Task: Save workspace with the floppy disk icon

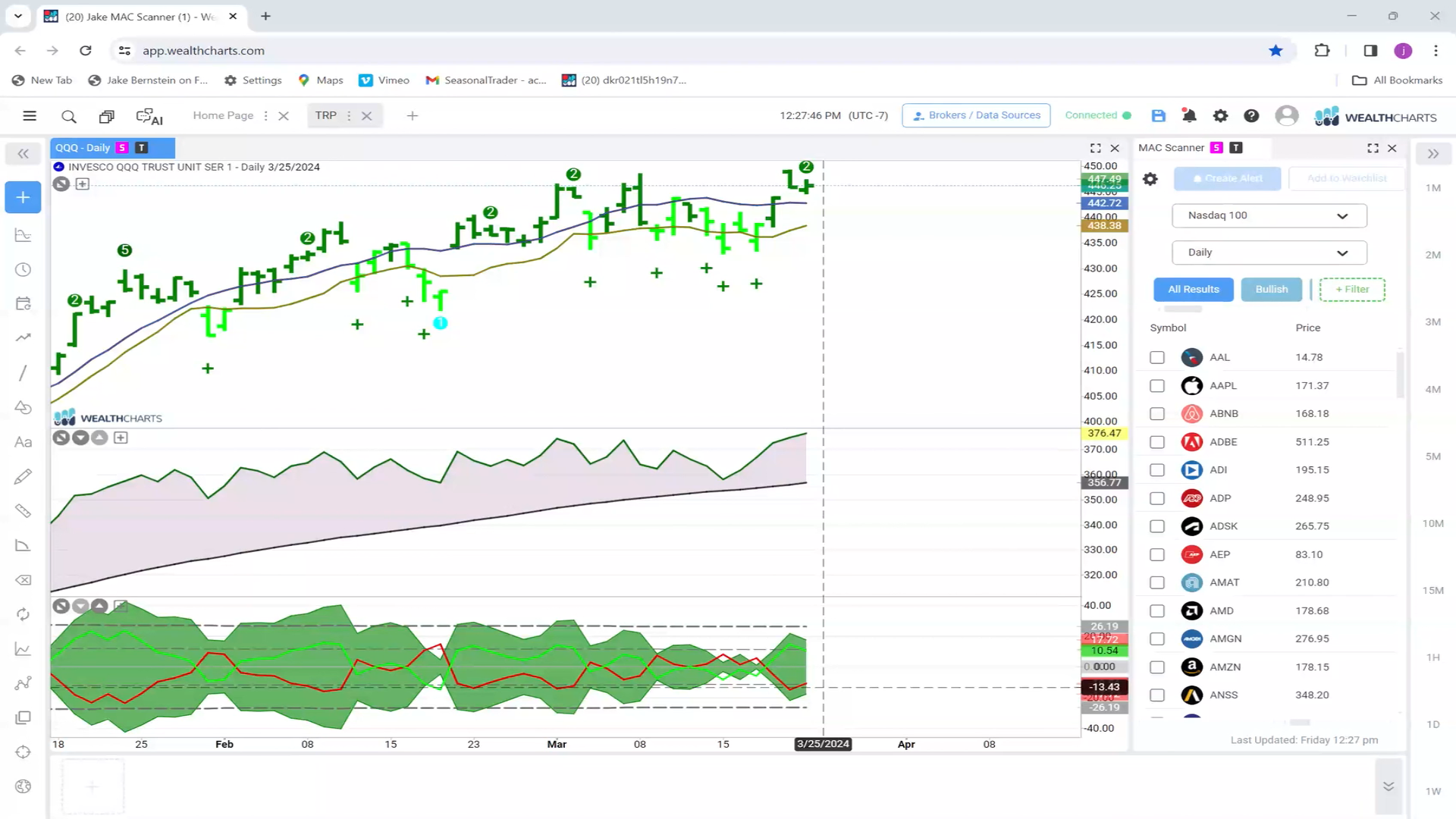Action: (1158, 115)
